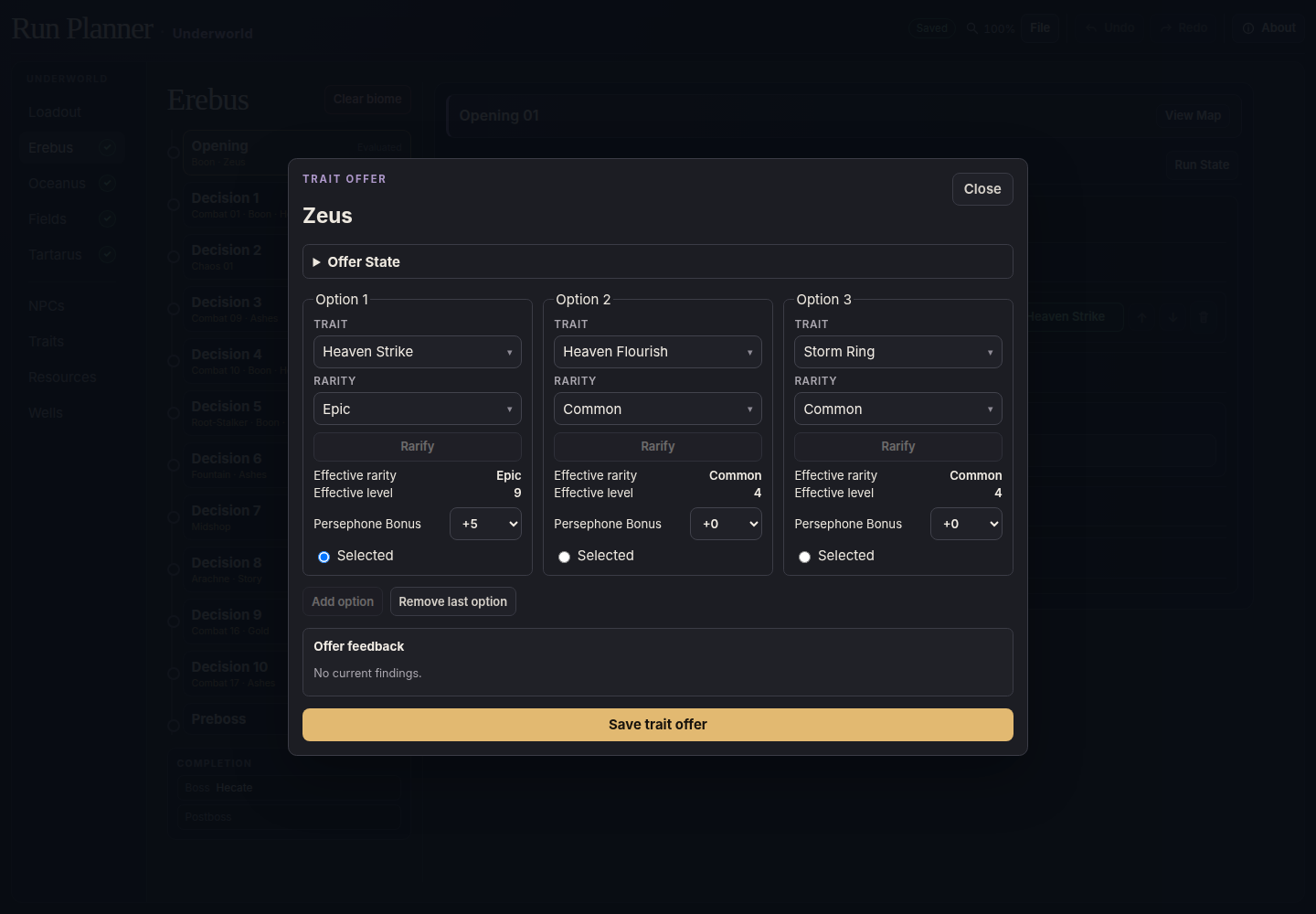Open Option 3 Persephone Bonus dropdown
This screenshot has height=914, width=1316.
[966, 524]
